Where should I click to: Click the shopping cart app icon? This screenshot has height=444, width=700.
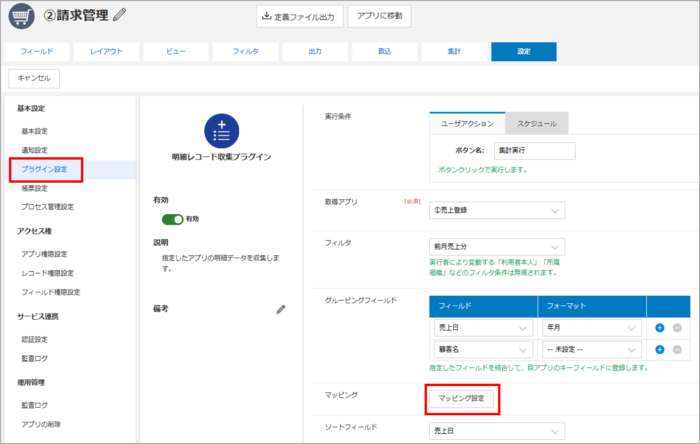click(x=21, y=16)
